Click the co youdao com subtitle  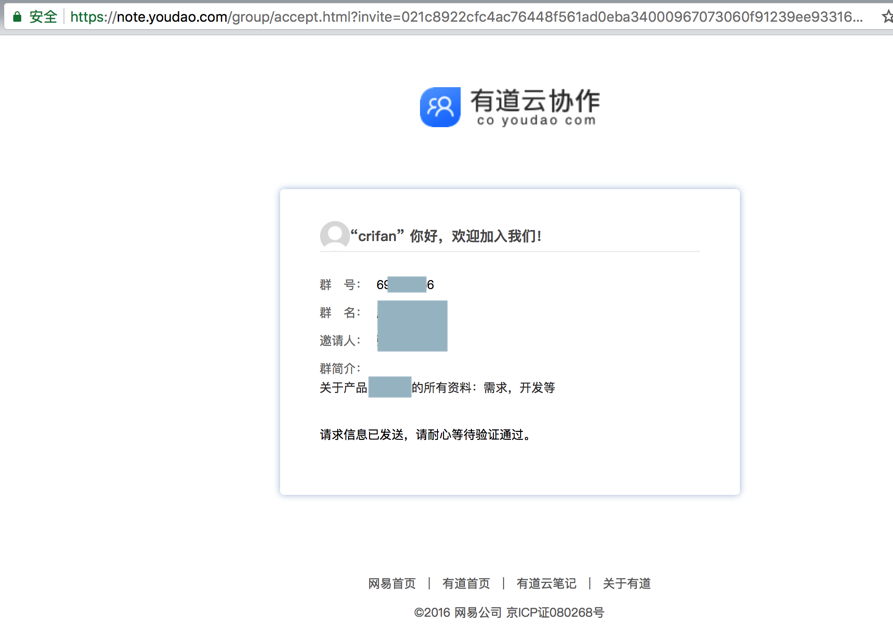click(x=536, y=120)
